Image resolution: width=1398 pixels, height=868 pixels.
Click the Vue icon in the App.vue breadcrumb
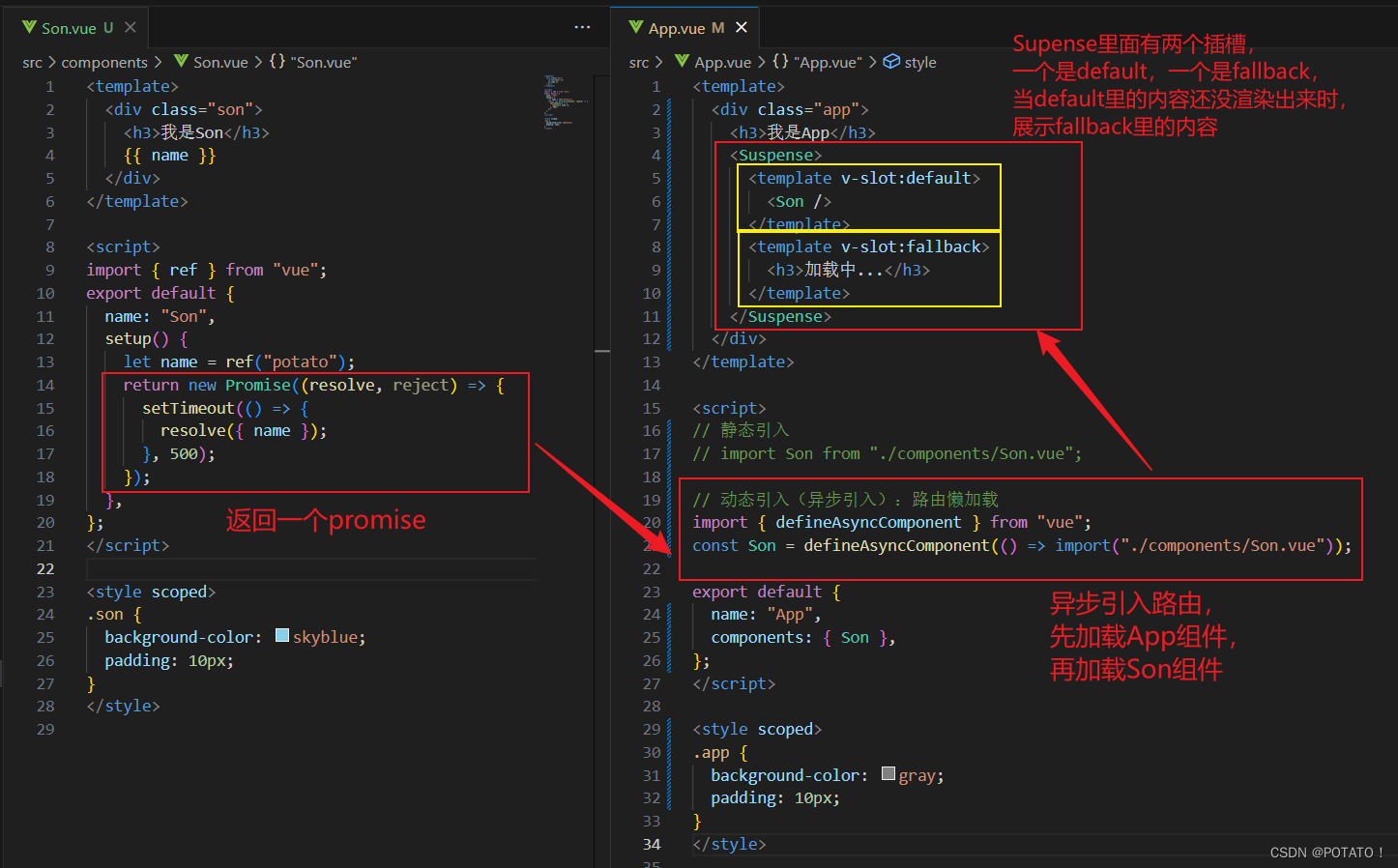coord(682,61)
